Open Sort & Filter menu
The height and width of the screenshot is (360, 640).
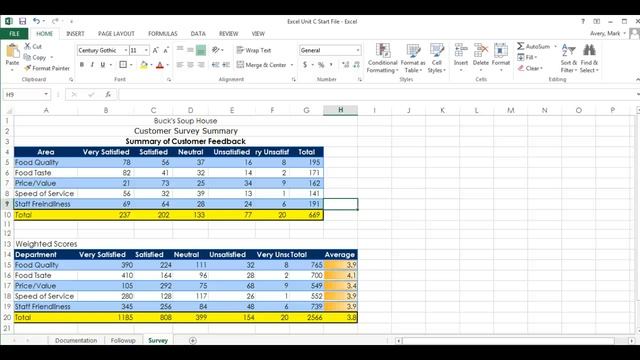click(569, 58)
